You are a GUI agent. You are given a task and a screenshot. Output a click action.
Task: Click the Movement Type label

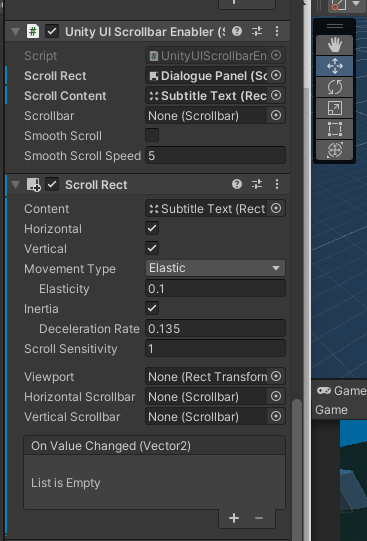(x=70, y=269)
